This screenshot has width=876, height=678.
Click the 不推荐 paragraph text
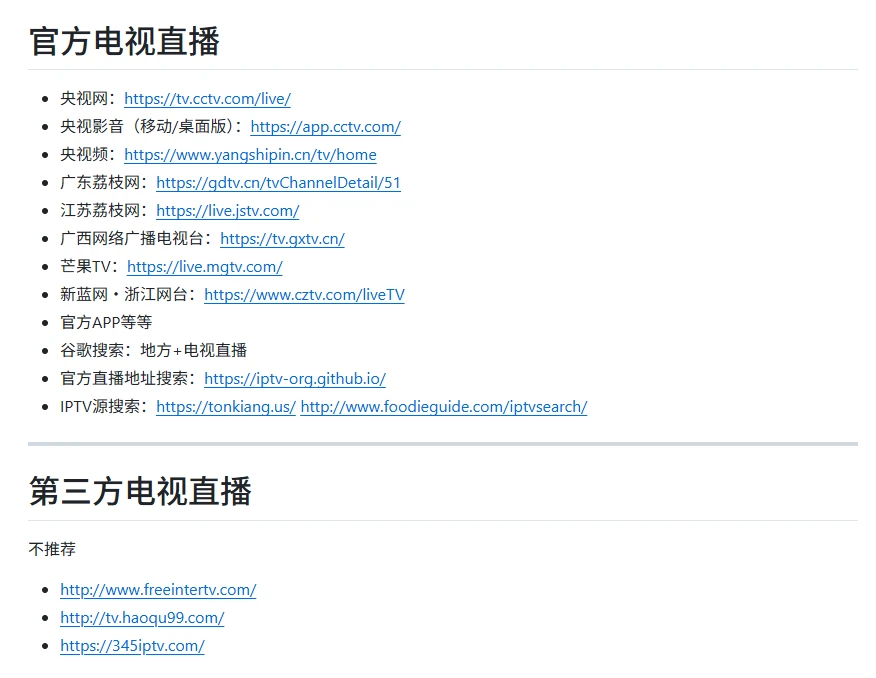pos(52,549)
